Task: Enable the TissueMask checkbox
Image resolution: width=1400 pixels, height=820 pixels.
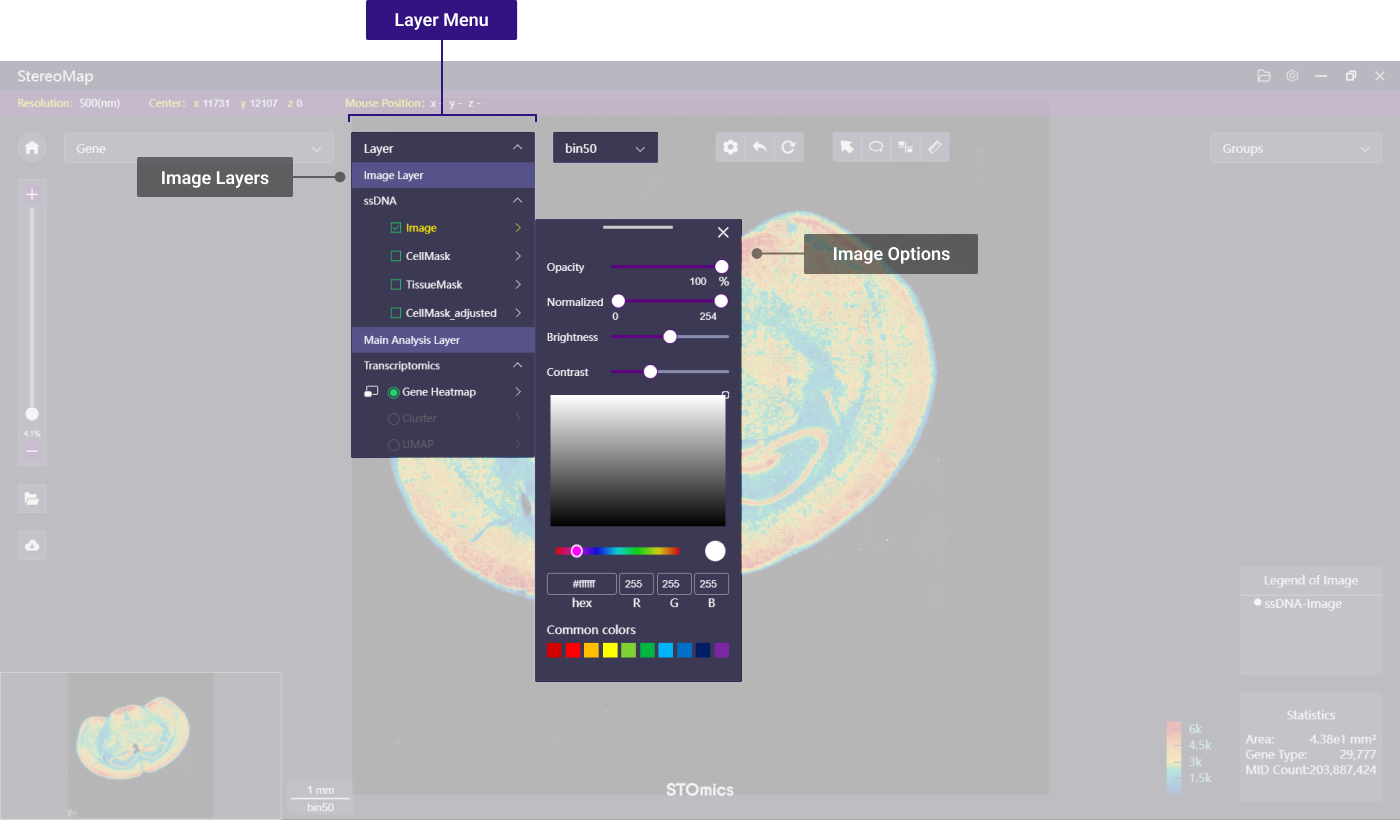Action: [x=396, y=284]
